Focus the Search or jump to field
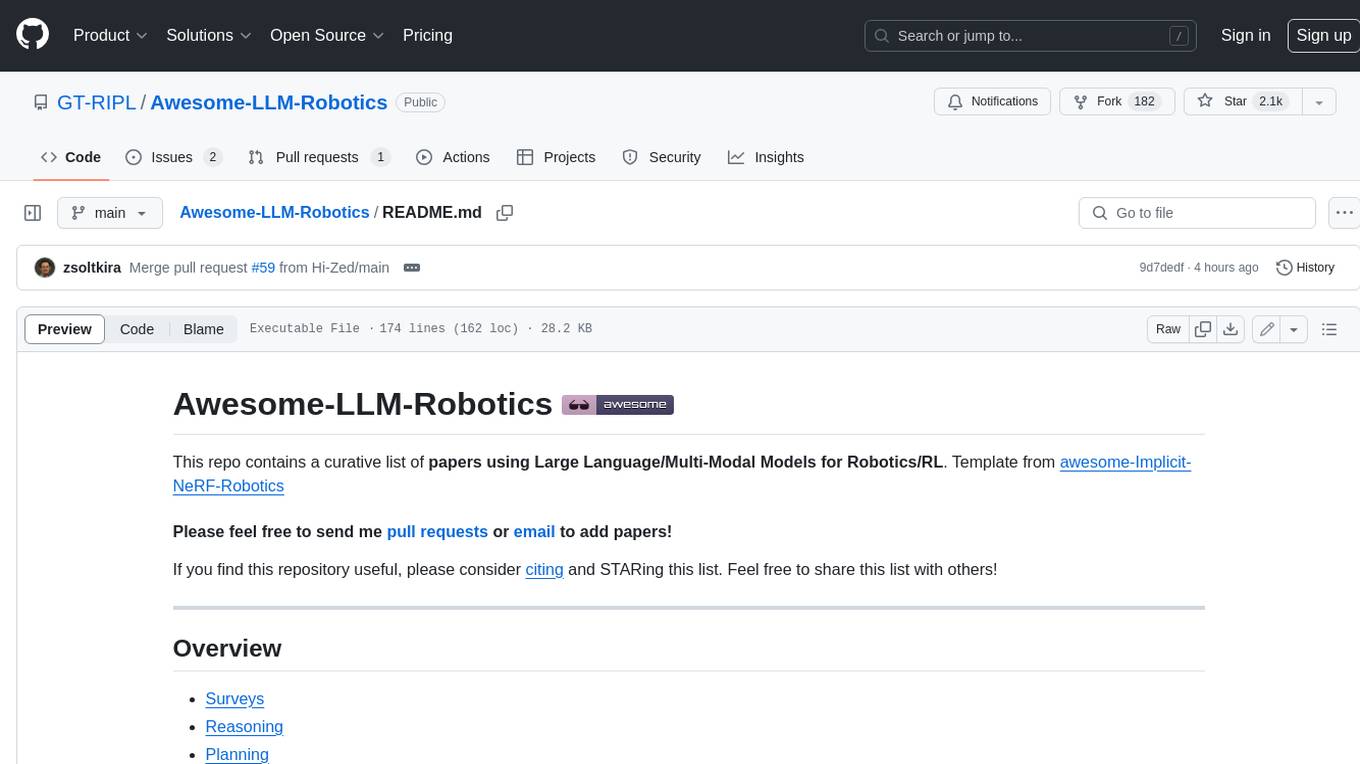This screenshot has width=1360, height=764. 1030,36
